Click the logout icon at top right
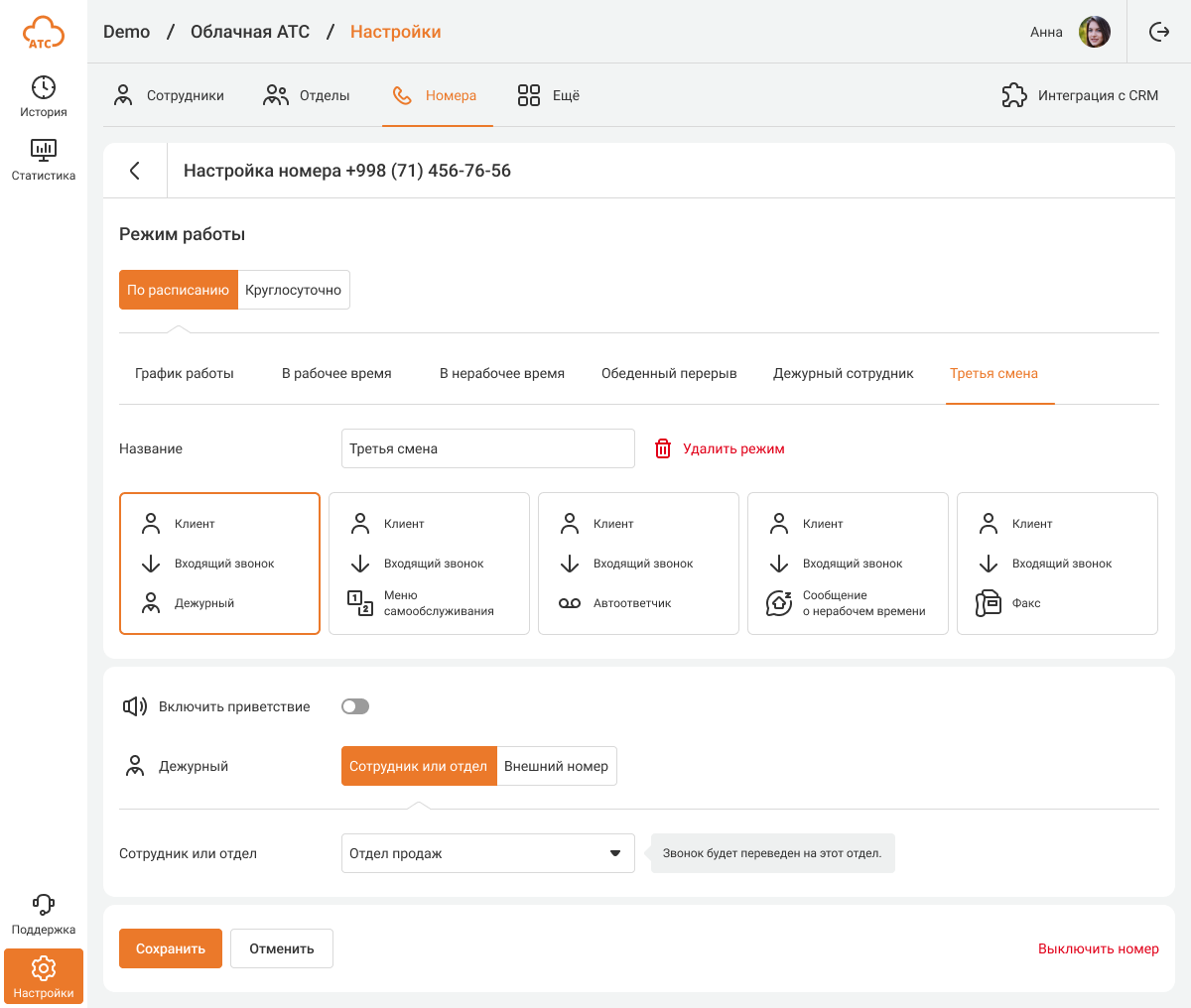 1159,32
